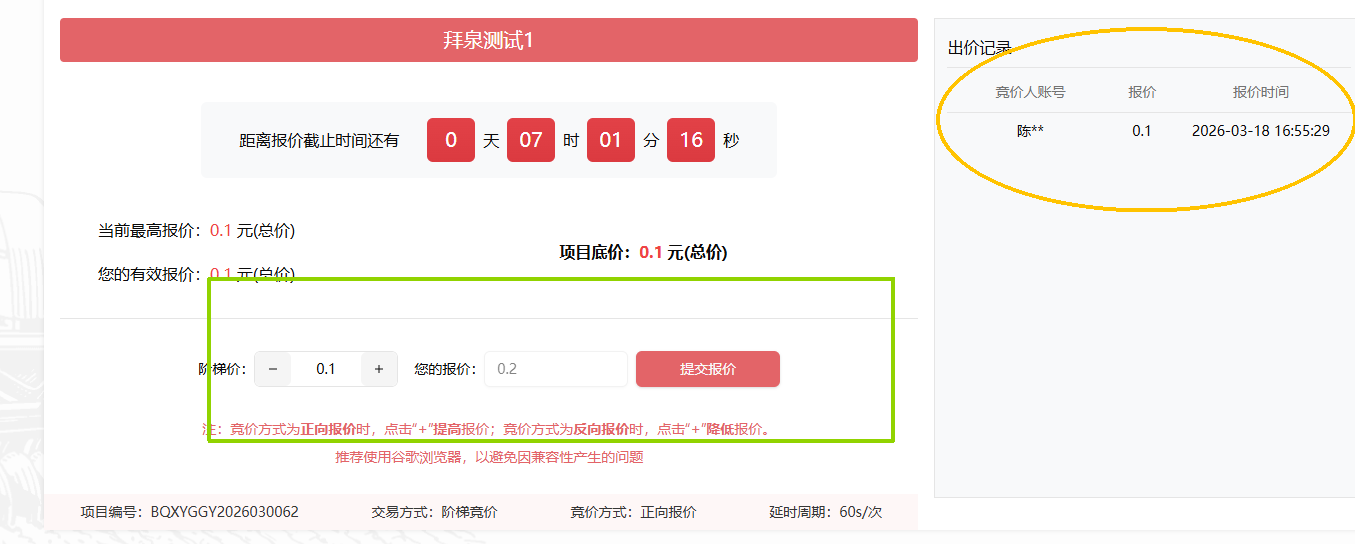The width and height of the screenshot is (1355, 544).
Task: Click the countdown hours box showing 07
Action: pos(530,140)
